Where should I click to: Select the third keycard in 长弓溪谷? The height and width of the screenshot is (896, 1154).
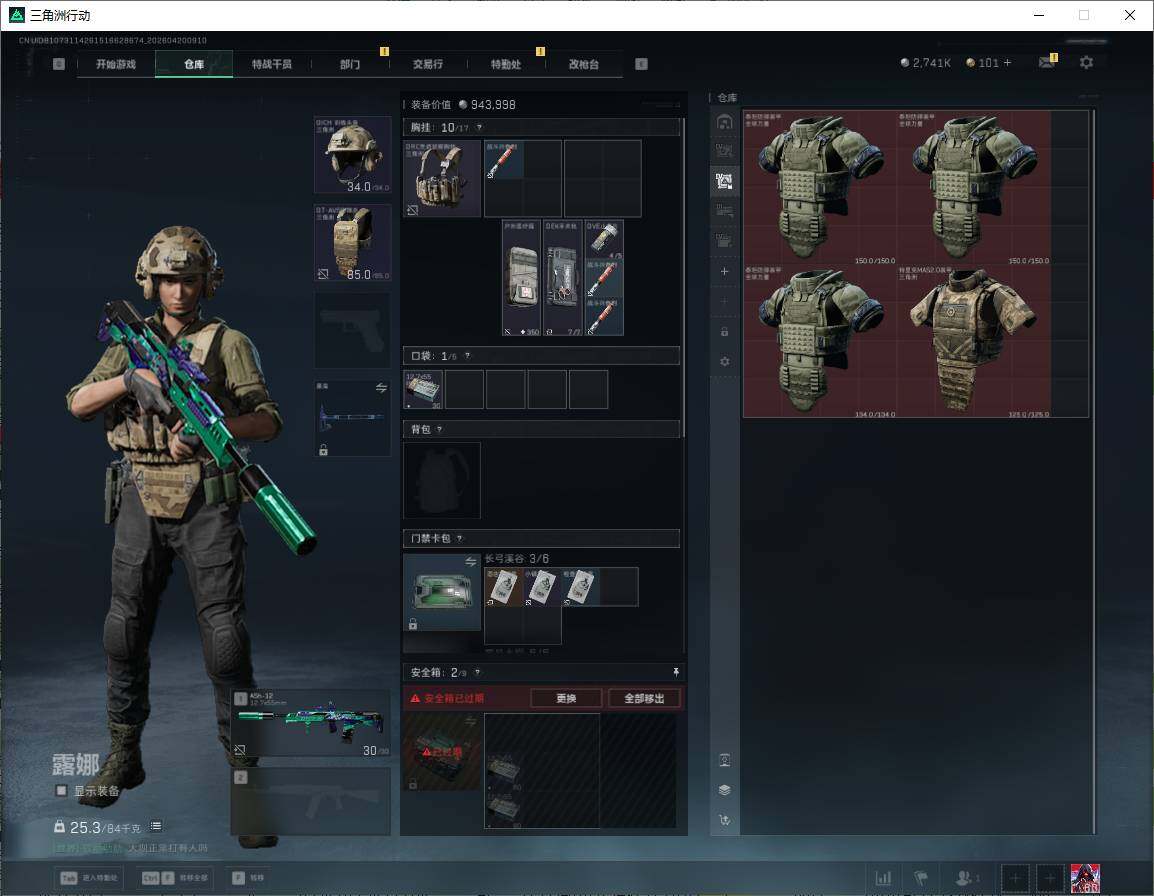581,587
